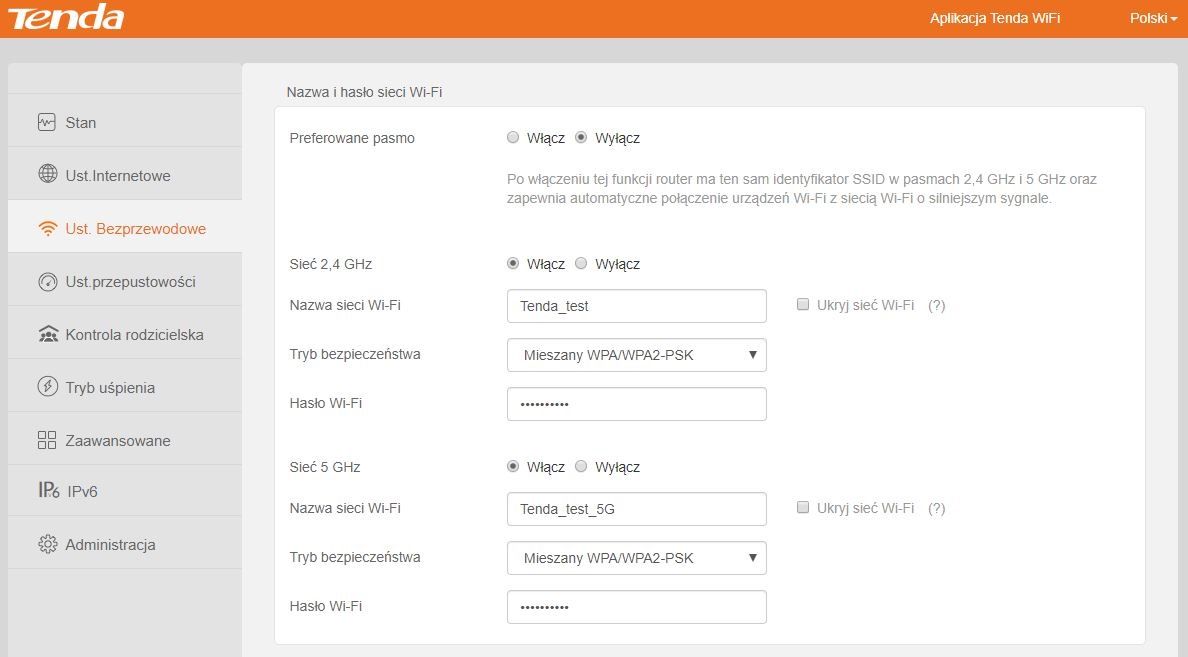The height and width of the screenshot is (657, 1188).
Task: Open the Polski language dropdown
Action: coord(1153,18)
